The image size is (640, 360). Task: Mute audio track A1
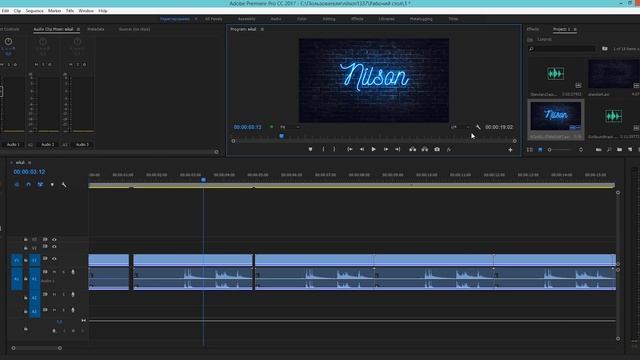click(x=54, y=272)
